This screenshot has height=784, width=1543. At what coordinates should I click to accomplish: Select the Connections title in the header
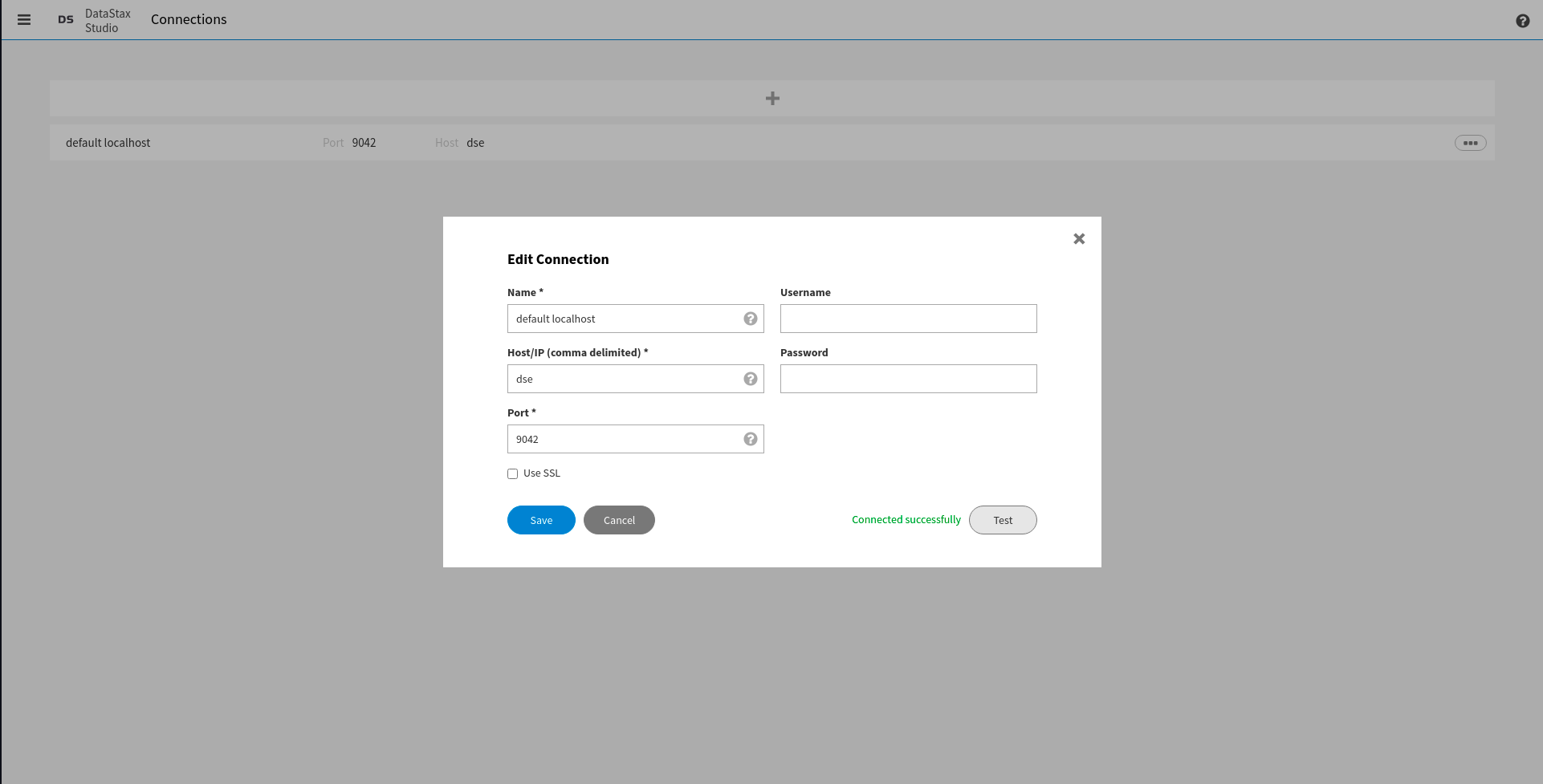[189, 19]
